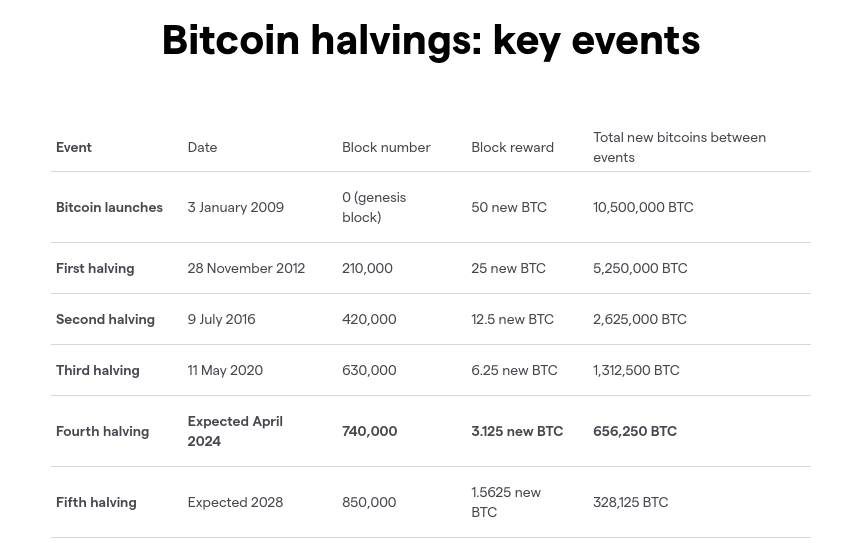Viewport: 860px width, 543px height.
Task: Click the '10,500,000 BTC' total cell
Action: pos(643,207)
